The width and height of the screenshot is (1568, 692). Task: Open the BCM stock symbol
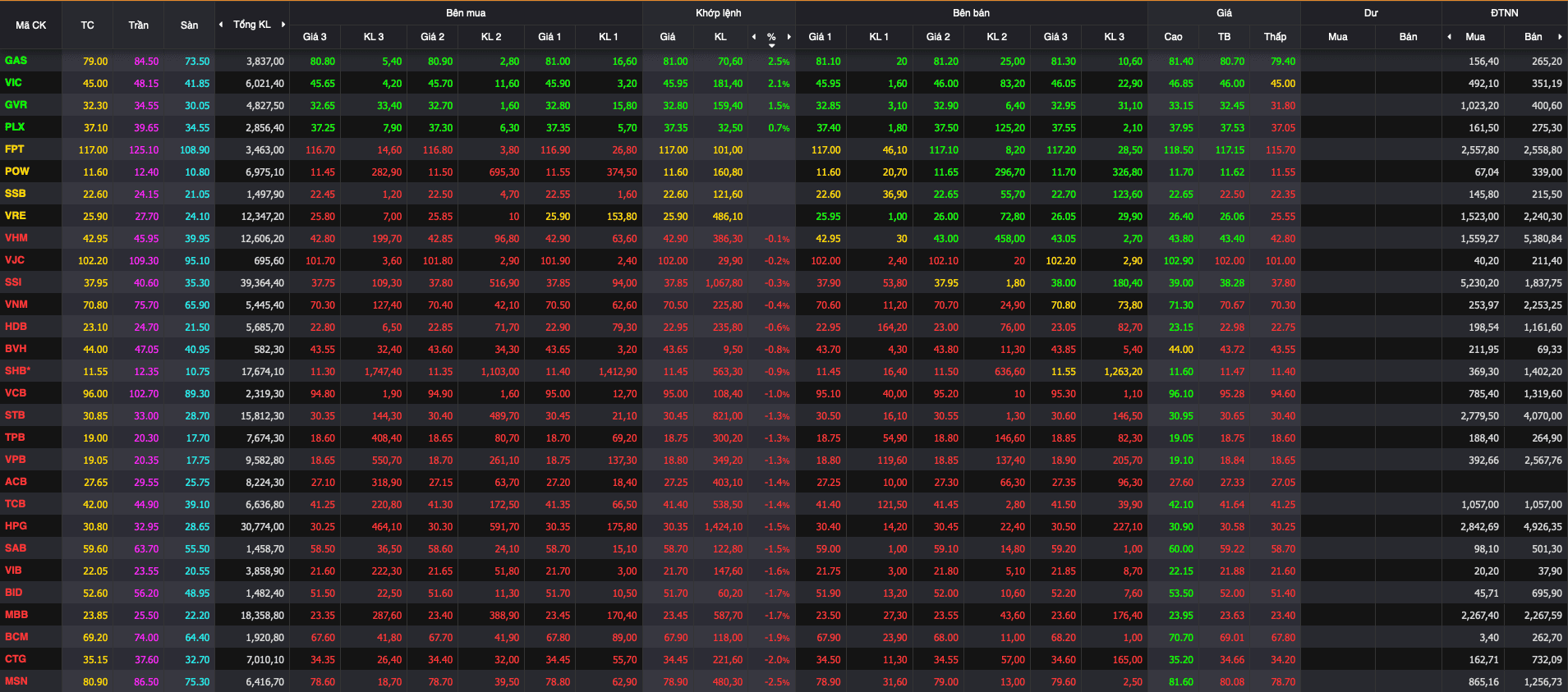[x=16, y=637]
